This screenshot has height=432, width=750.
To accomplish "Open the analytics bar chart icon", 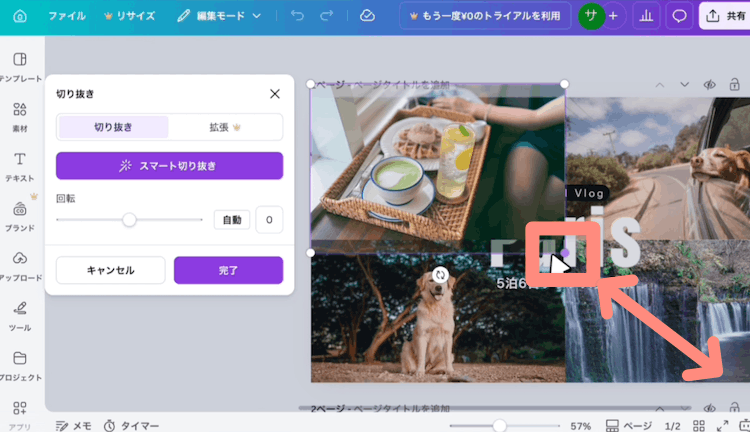I will point(646,16).
